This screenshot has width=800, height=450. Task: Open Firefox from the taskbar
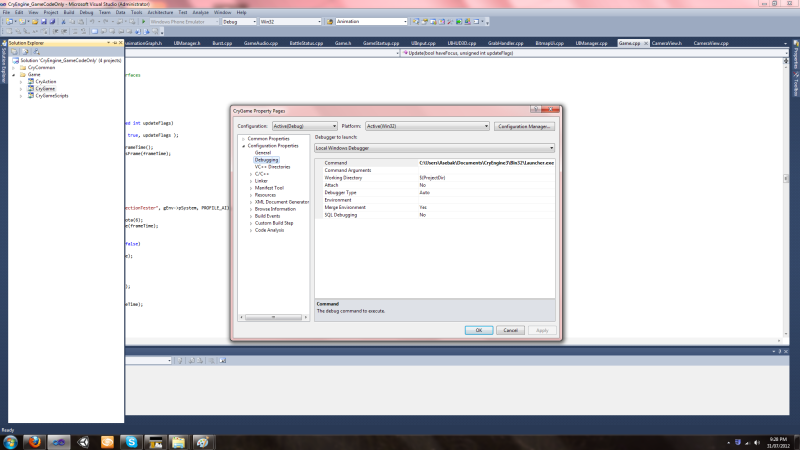(35, 442)
